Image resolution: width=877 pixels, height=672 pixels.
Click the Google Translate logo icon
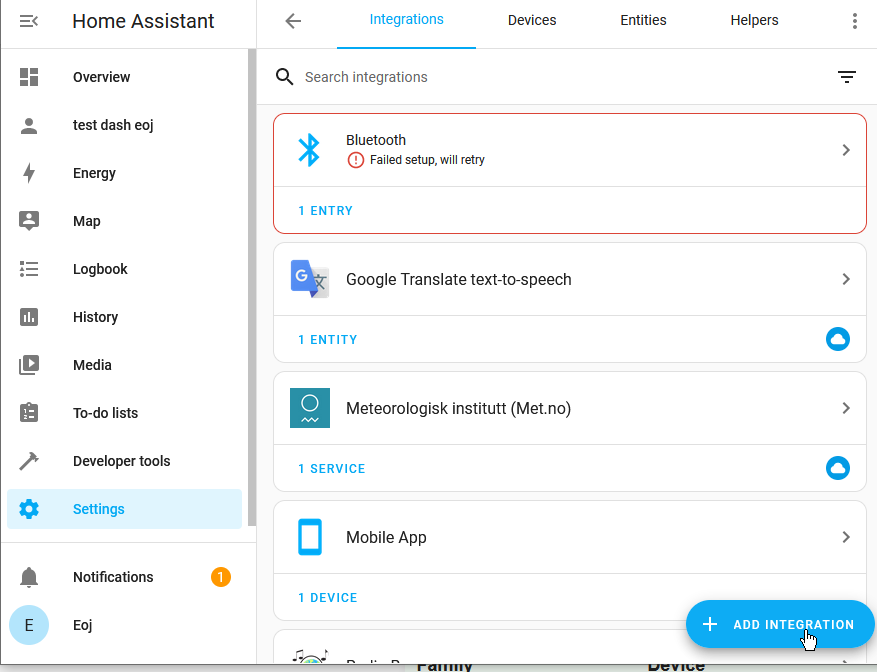click(x=310, y=279)
